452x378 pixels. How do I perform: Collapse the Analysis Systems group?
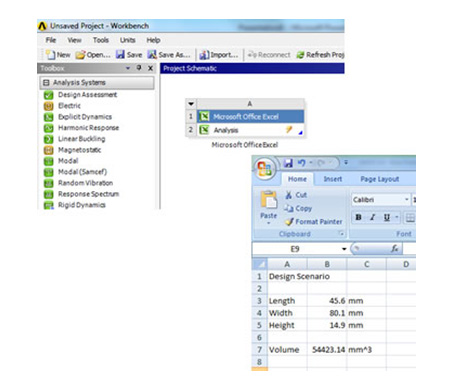click(46, 83)
